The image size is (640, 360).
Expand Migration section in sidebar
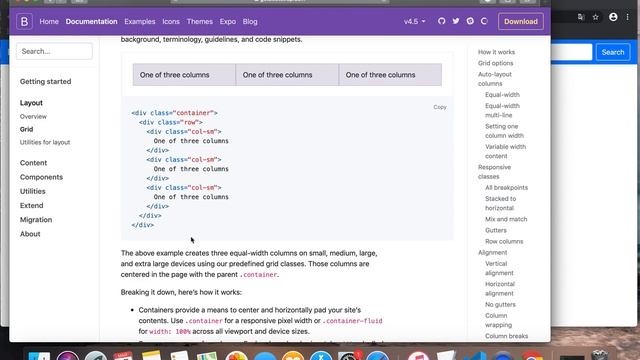point(36,220)
